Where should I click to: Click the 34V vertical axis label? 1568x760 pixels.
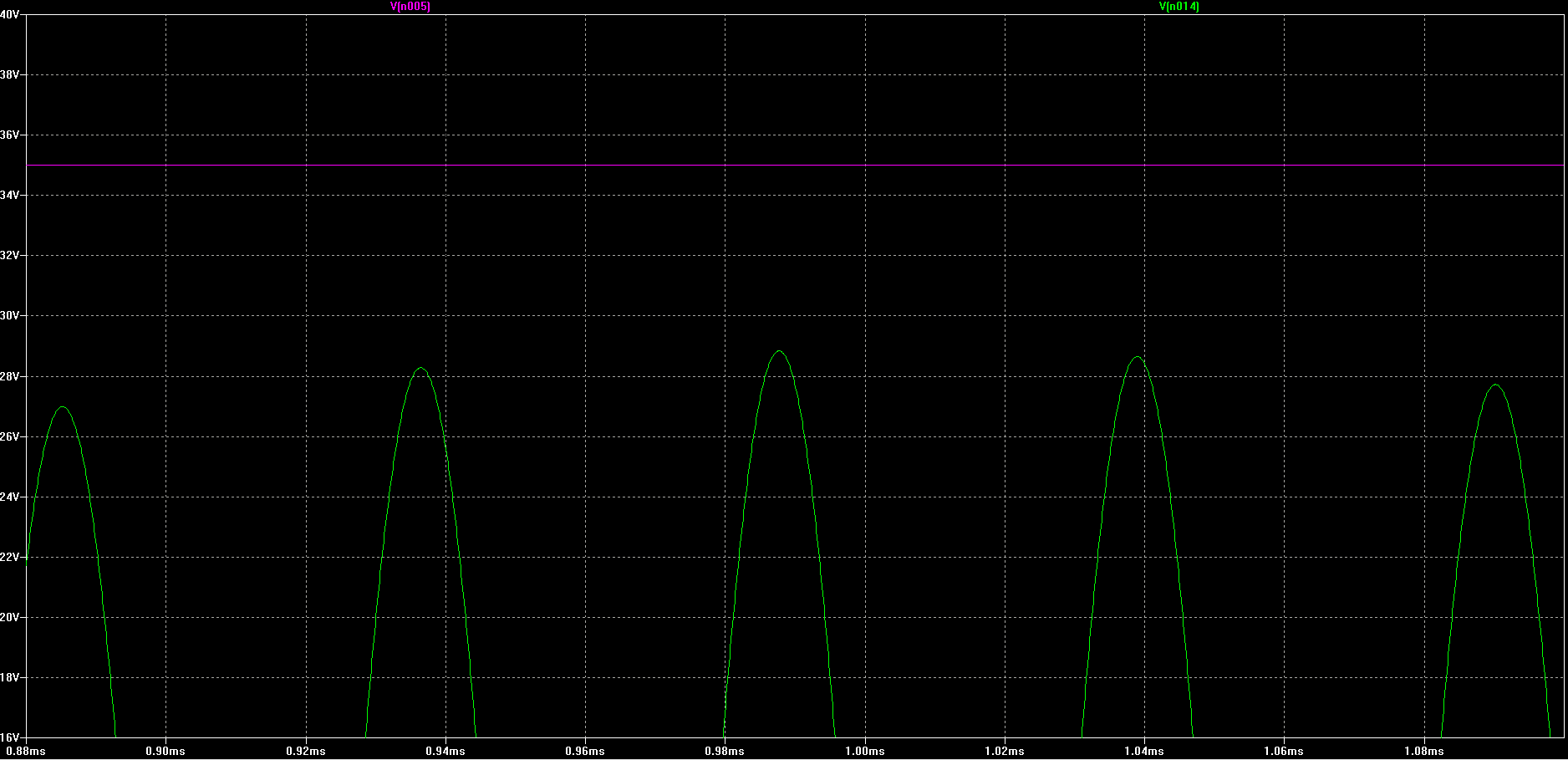pyautogui.click(x=9, y=195)
